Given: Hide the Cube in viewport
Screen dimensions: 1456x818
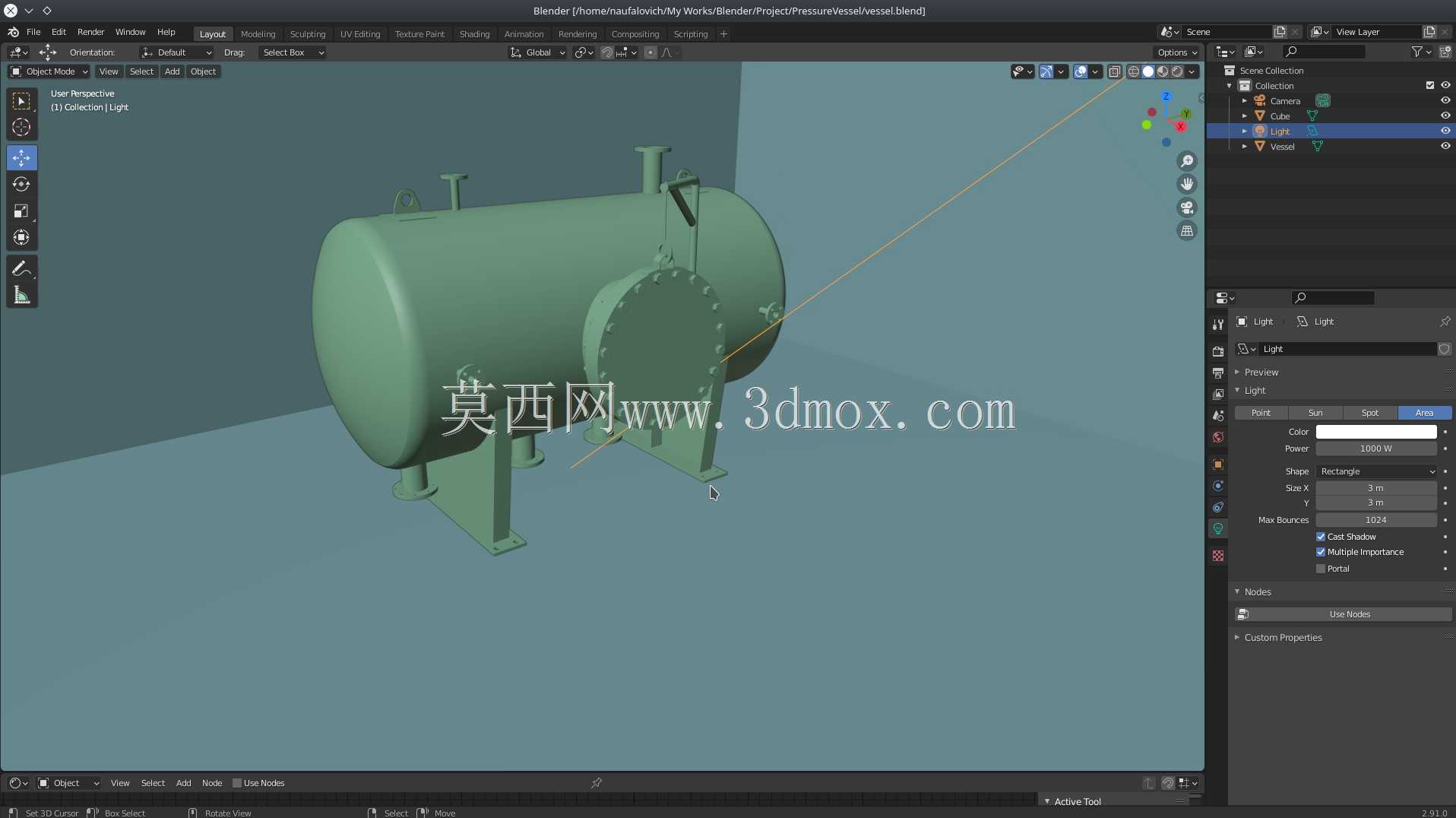Looking at the screenshot, I should [x=1445, y=116].
